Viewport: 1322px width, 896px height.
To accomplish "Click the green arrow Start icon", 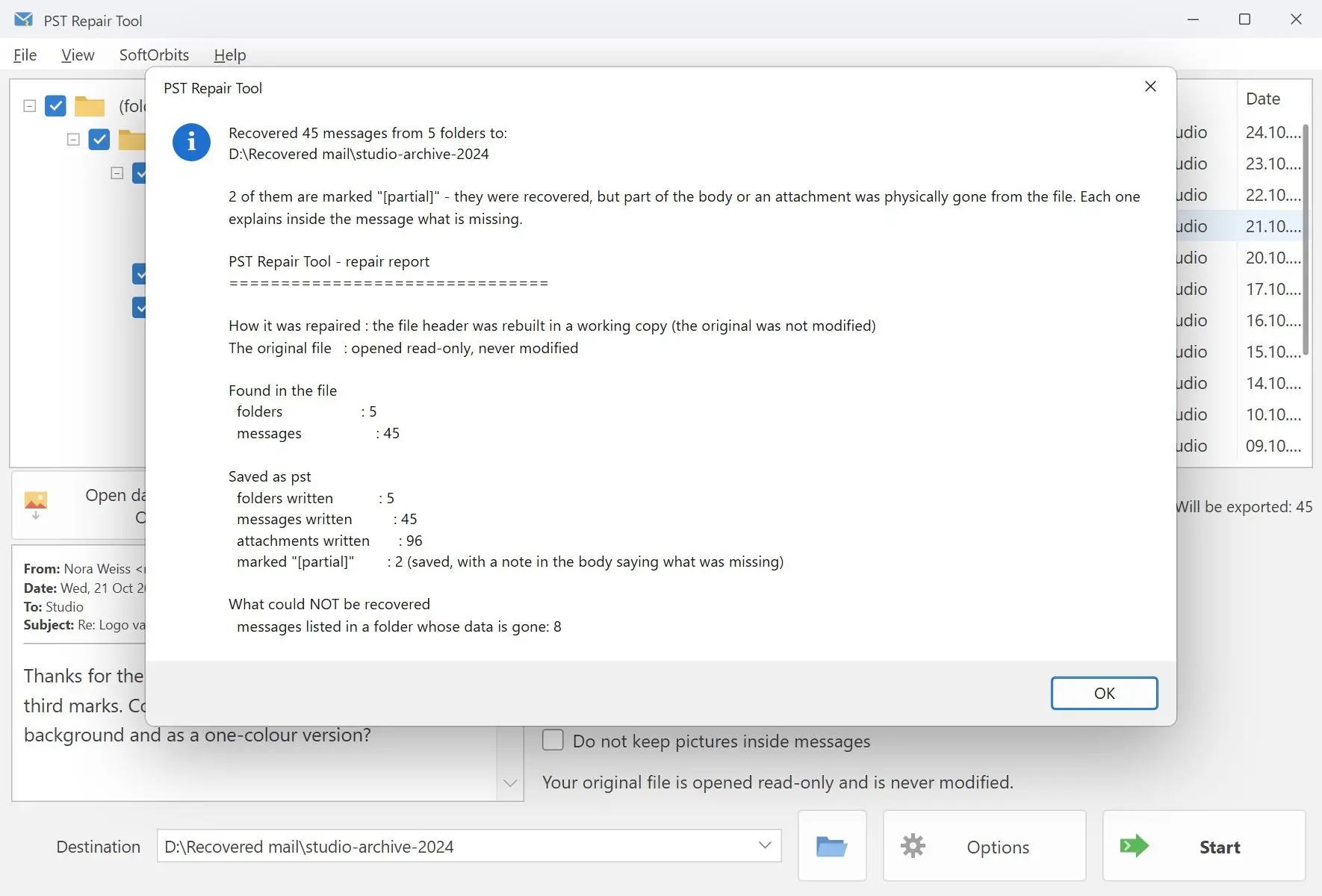I will point(1134,846).
